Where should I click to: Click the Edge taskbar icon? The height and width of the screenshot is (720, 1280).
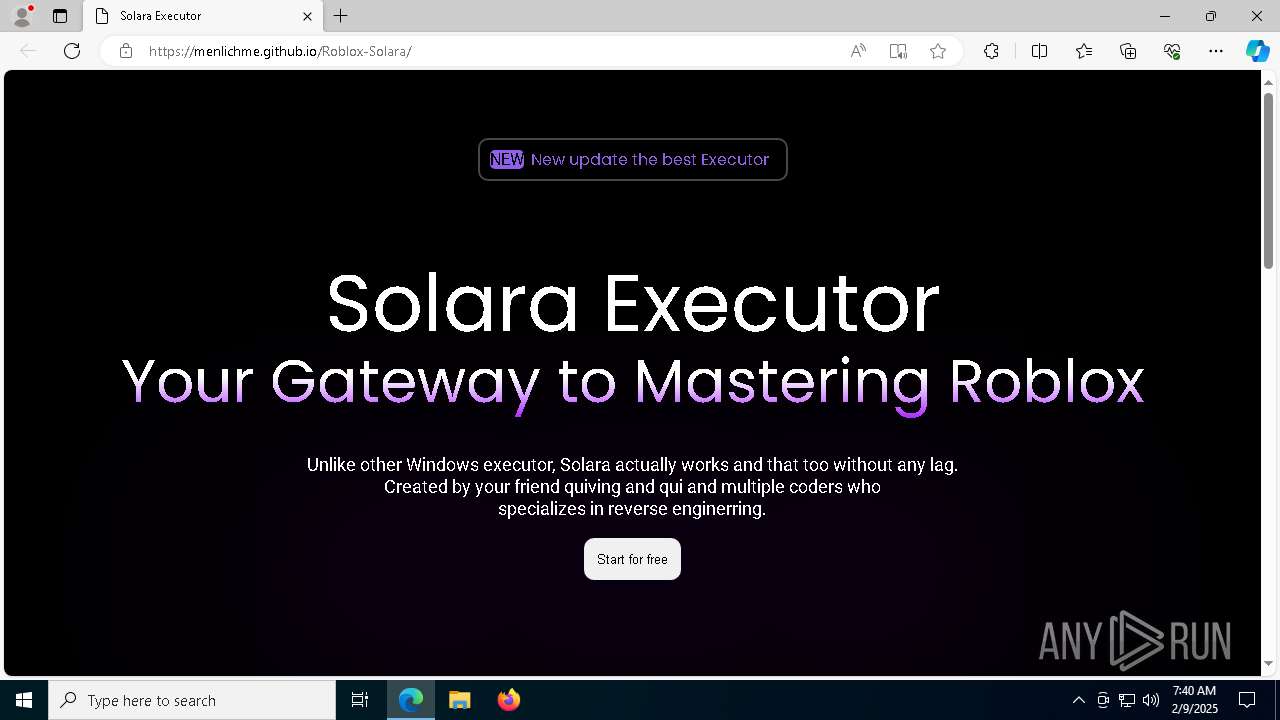point(411,700)
